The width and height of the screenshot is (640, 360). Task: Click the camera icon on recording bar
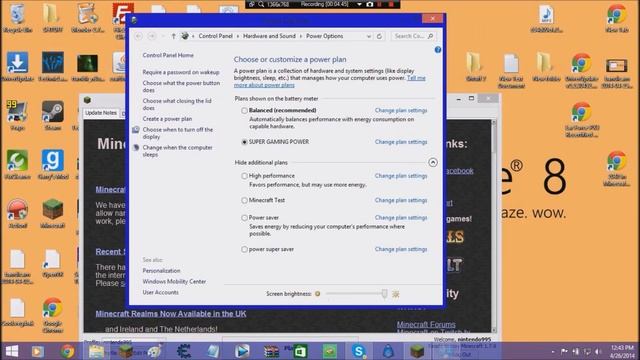pyautogui.click(x=369, y=4)
